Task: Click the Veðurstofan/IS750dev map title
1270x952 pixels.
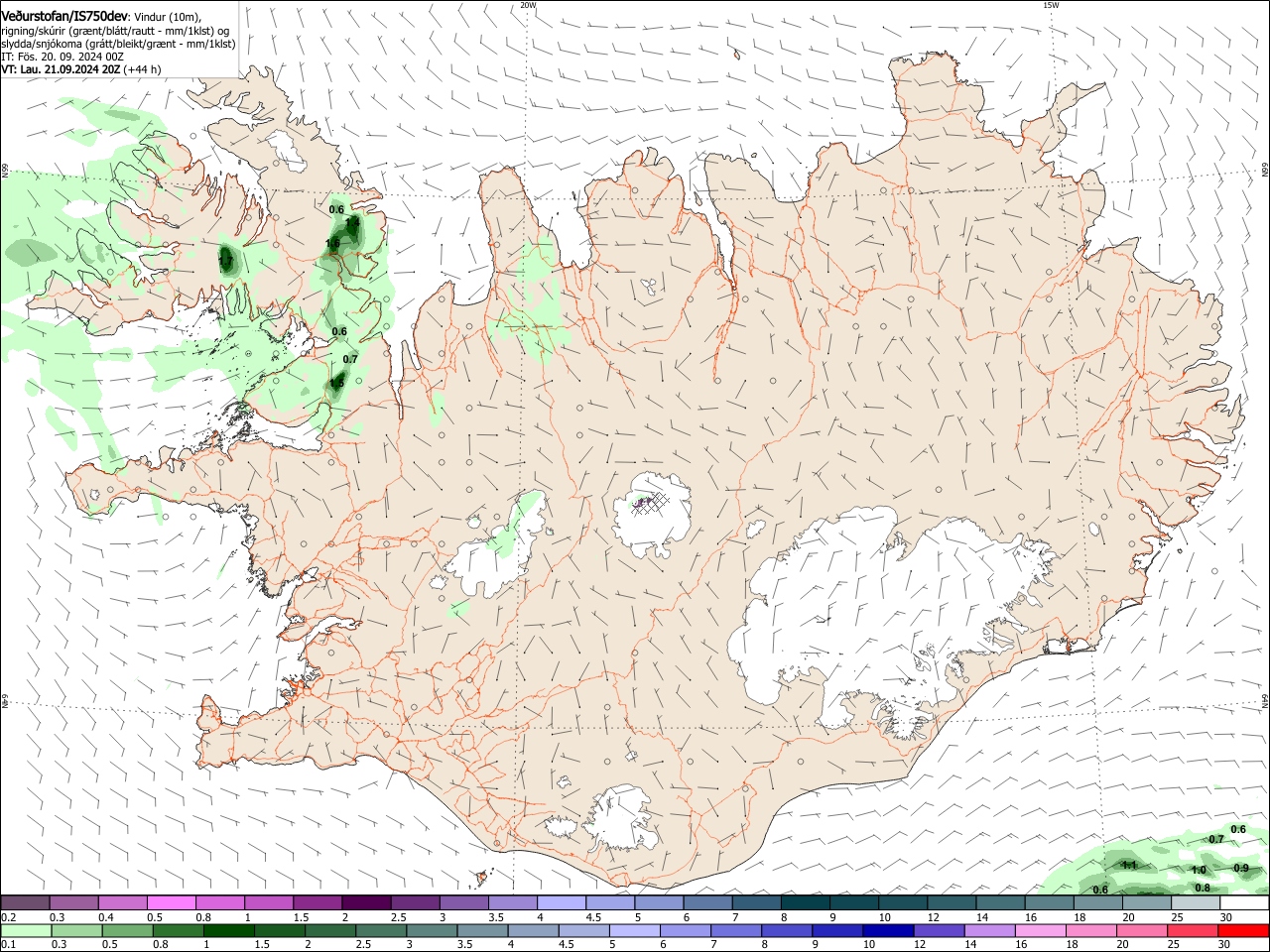Action: [x=64, y=16]
